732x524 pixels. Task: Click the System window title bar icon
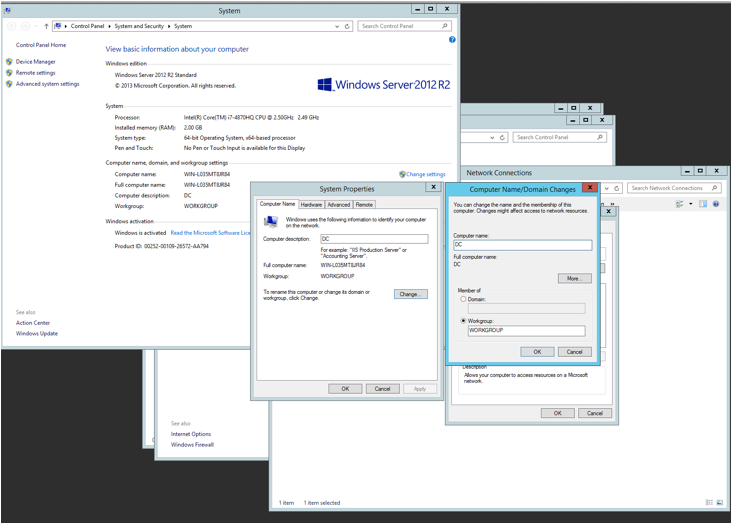(x=7, y=10)
